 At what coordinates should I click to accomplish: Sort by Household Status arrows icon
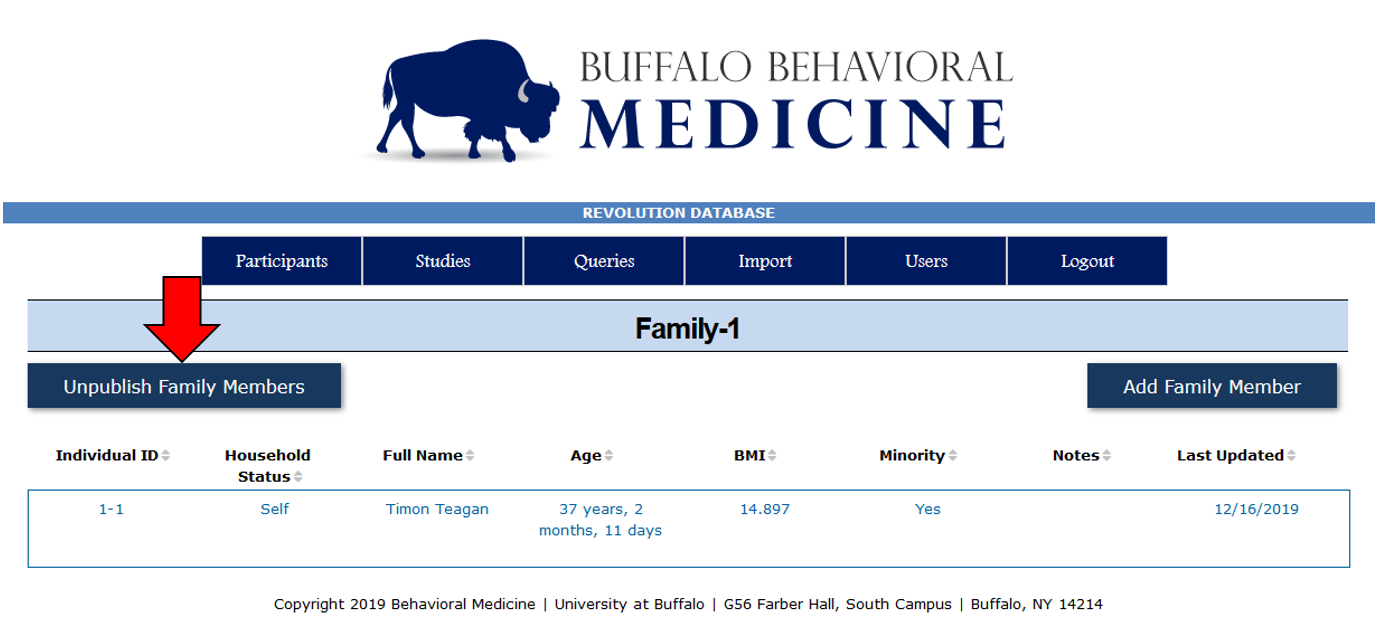[x=299, y=477]
